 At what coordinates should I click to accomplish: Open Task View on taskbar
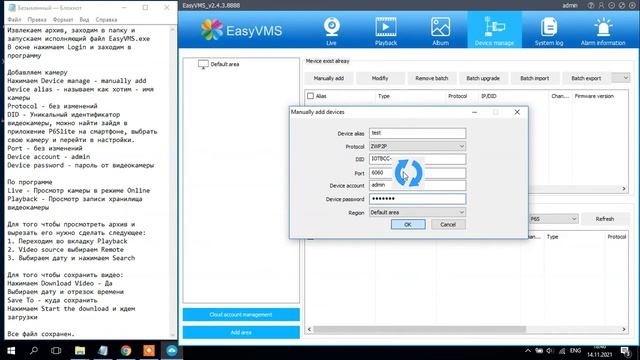coord(56,351)
